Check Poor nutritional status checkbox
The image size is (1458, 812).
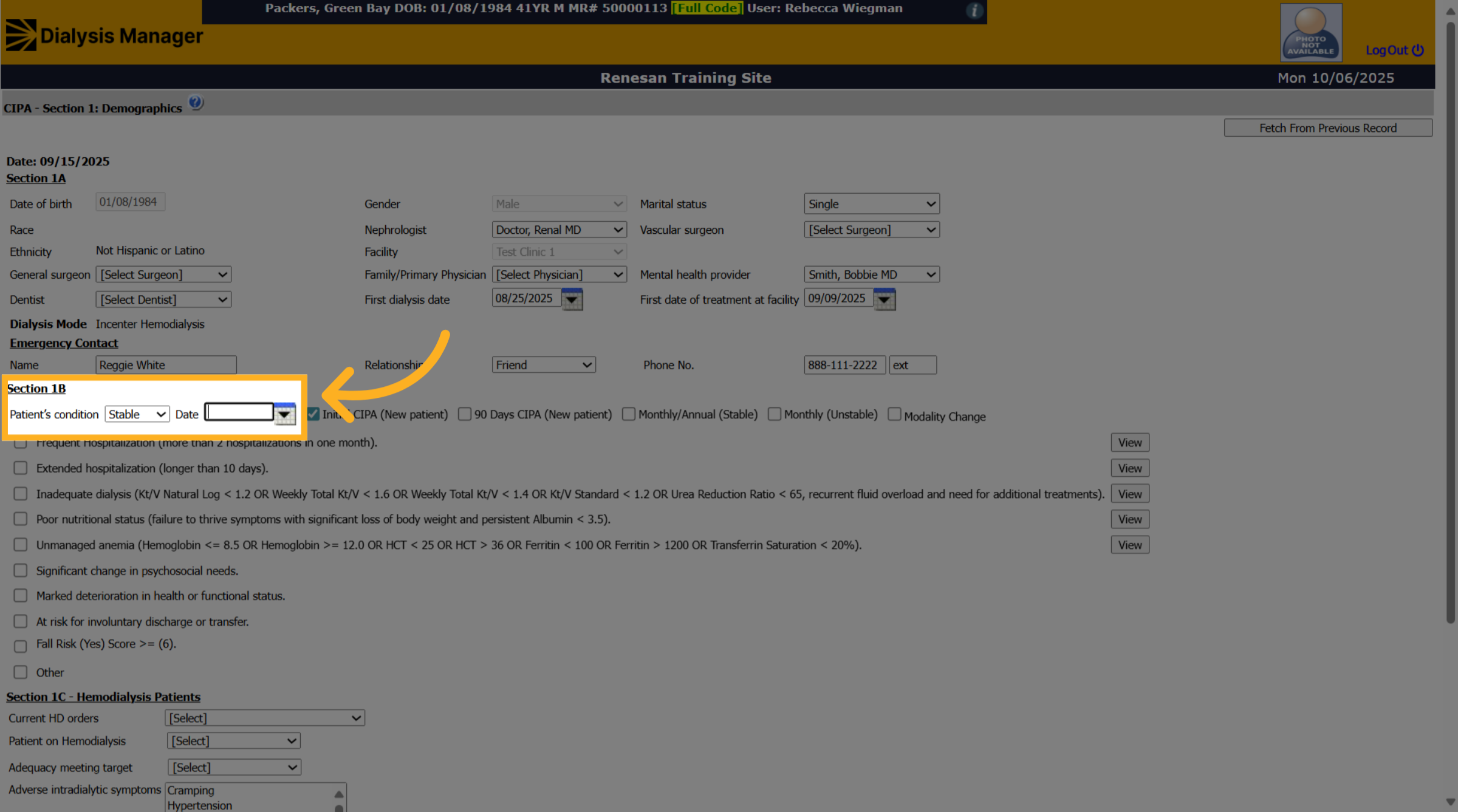click(21, 519)
